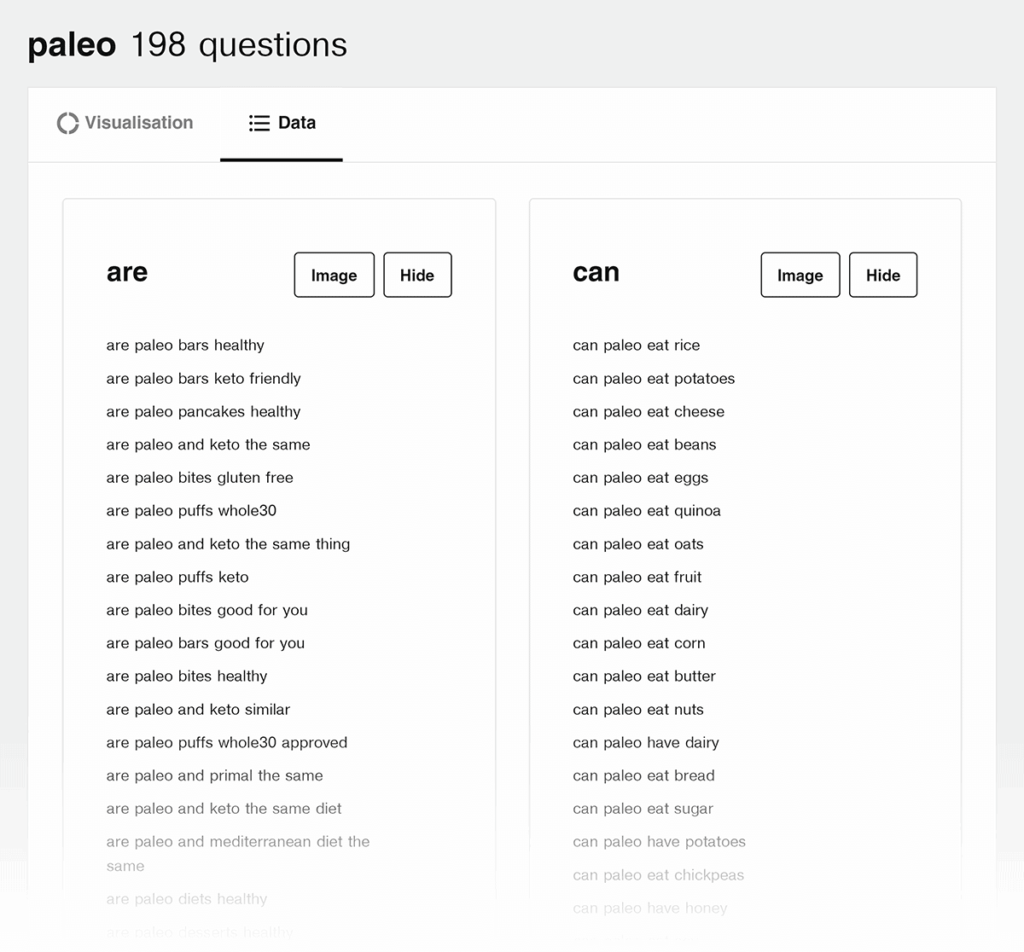This screenshot has width=1024, height=952.
Task: Open 'are paleo puffs whole30 approved'
Action: coord(226,742)
